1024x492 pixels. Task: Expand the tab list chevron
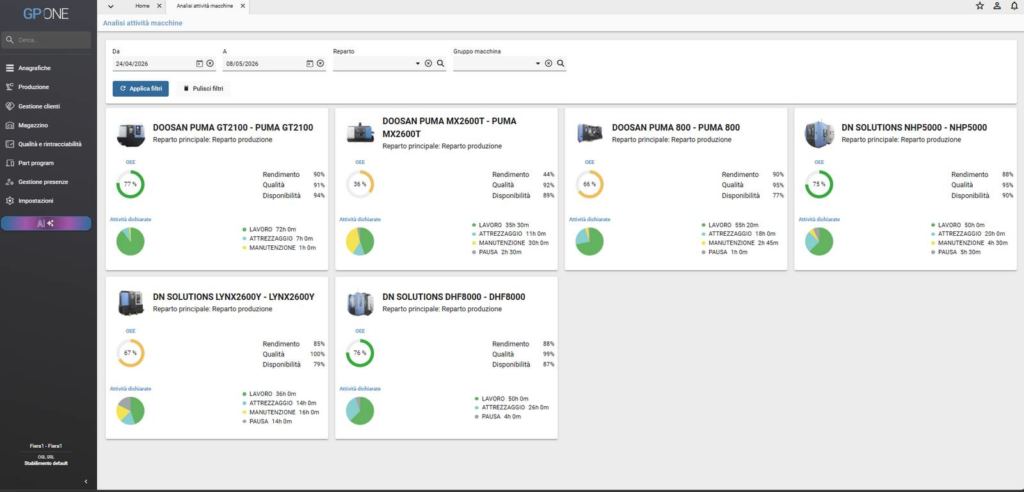(x=110, y=6)
